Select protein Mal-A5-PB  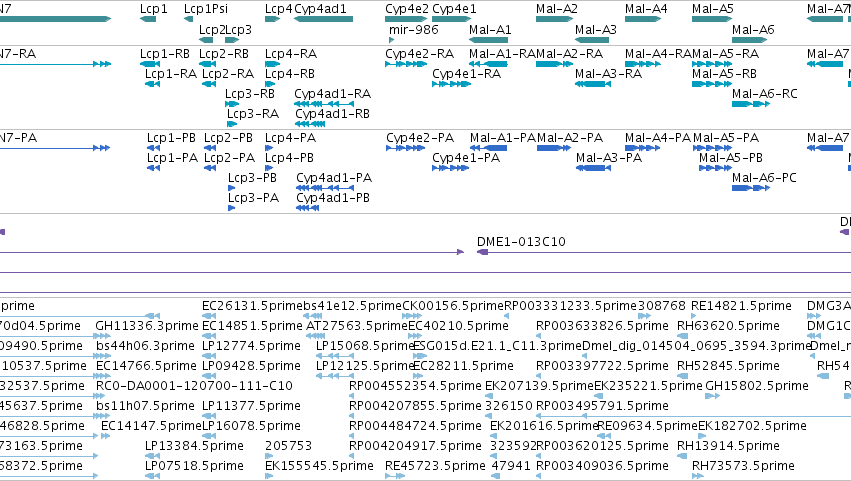[x=715, y=168]
